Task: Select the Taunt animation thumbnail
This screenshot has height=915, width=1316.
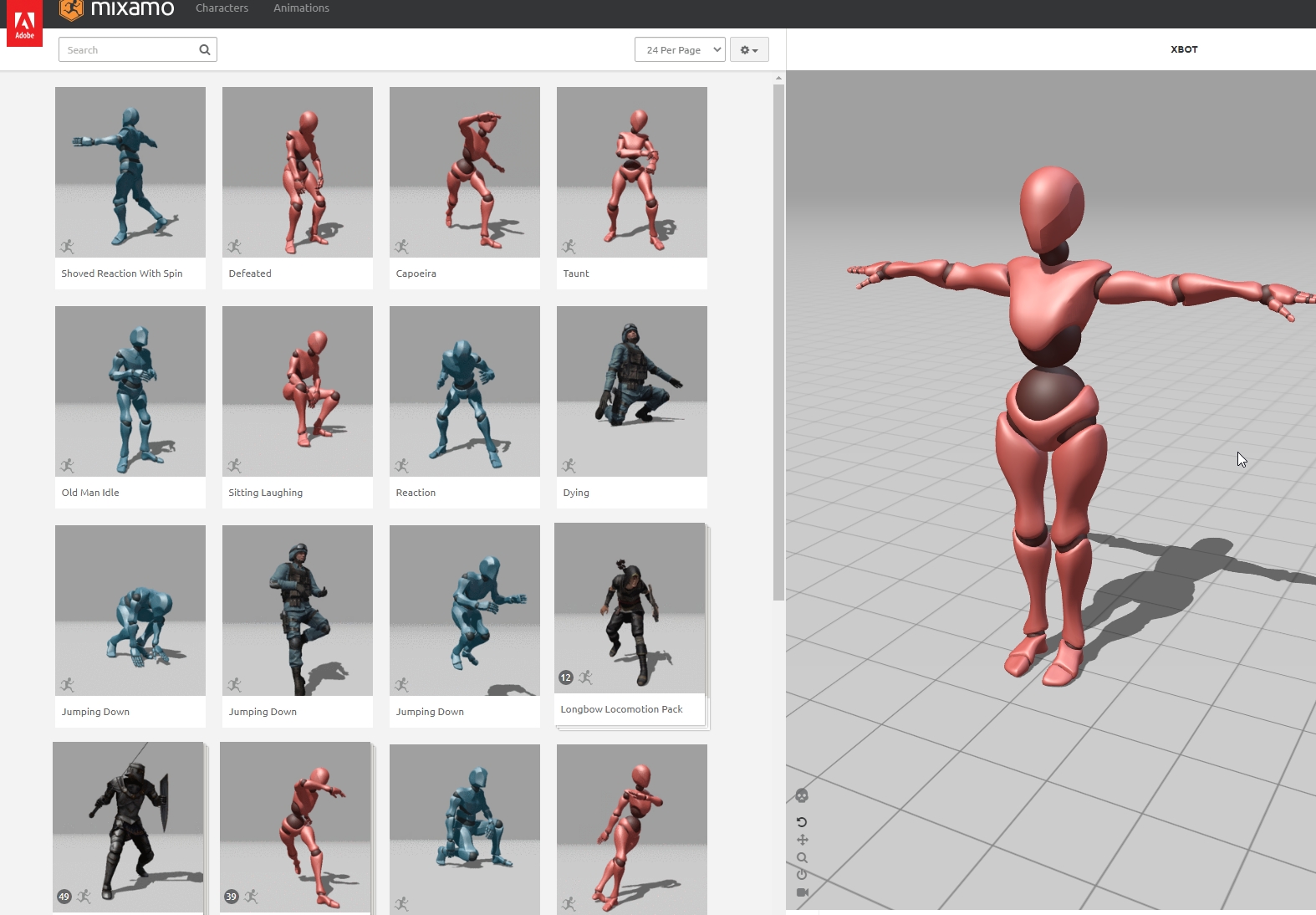Action: click(632, 172)
